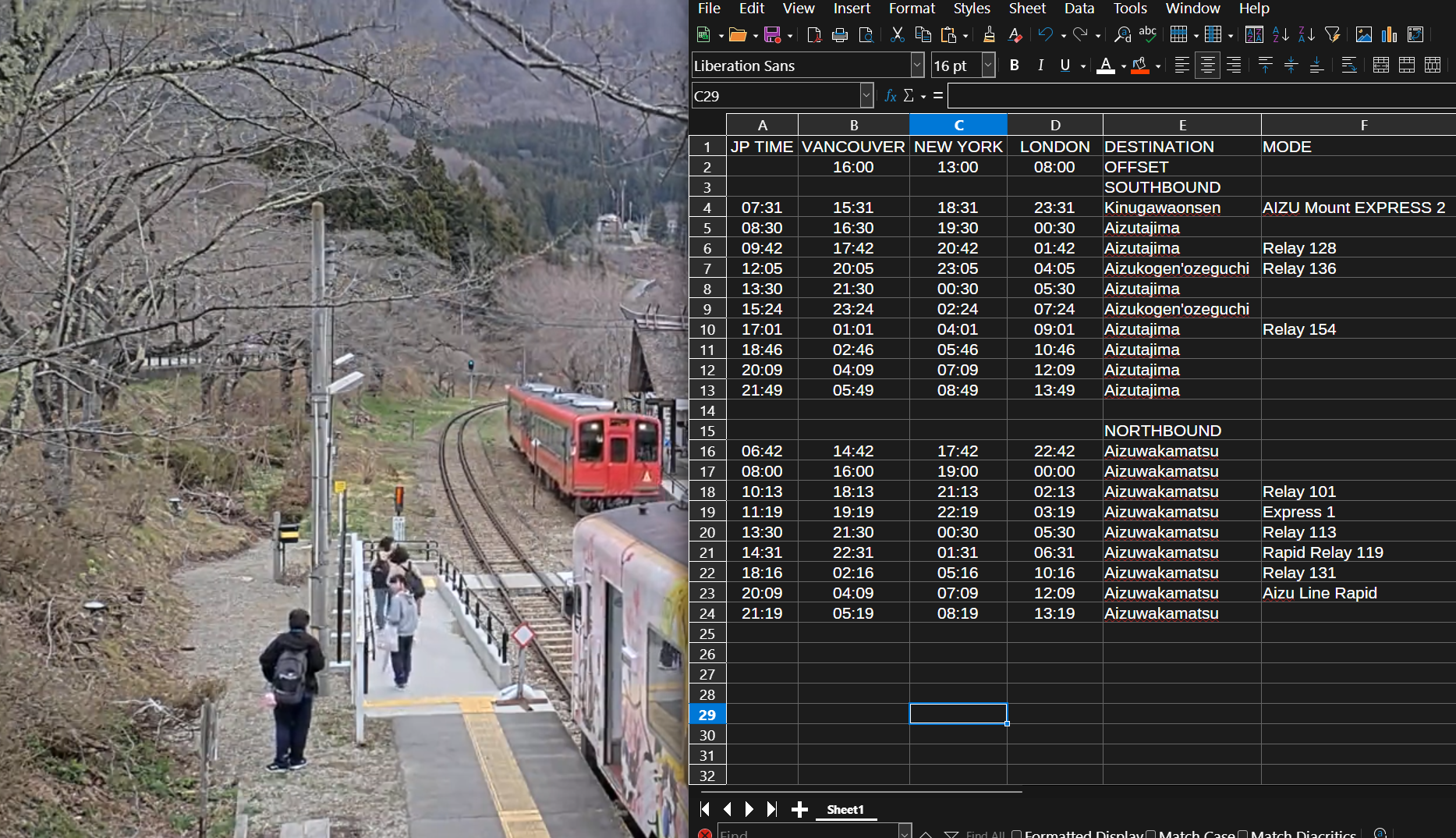Open a file with the Open icon
The width and height of the screenshot is (1456, 838).
pyautogui.click(x=738, y=34)
